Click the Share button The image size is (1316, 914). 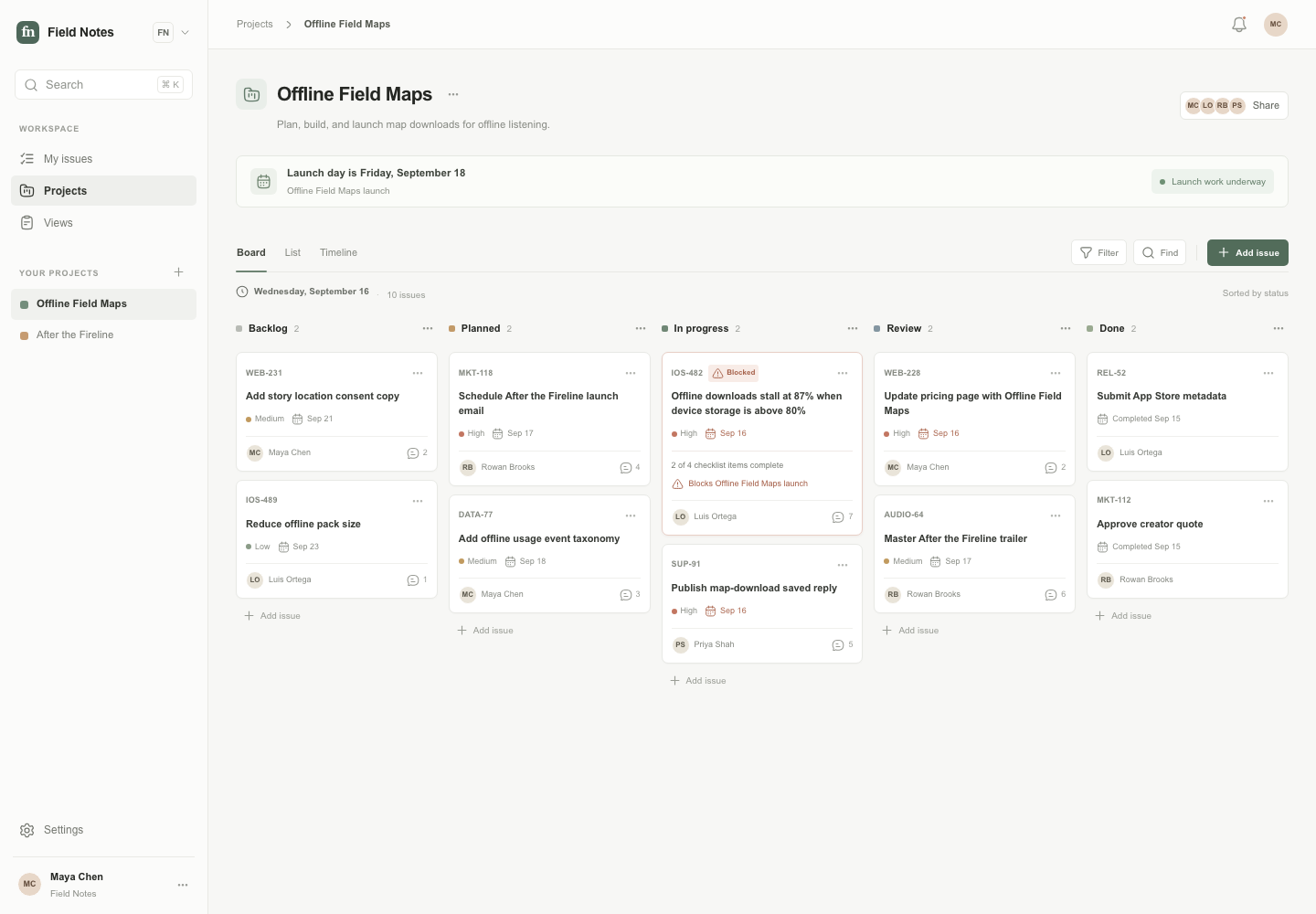click(x=1234, y=105)
